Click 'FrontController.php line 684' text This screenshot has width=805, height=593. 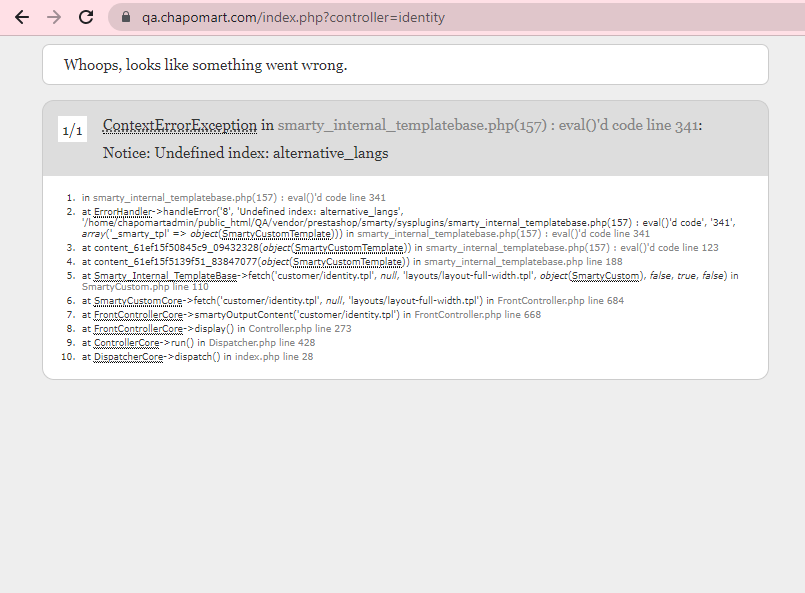click(561, 301)
